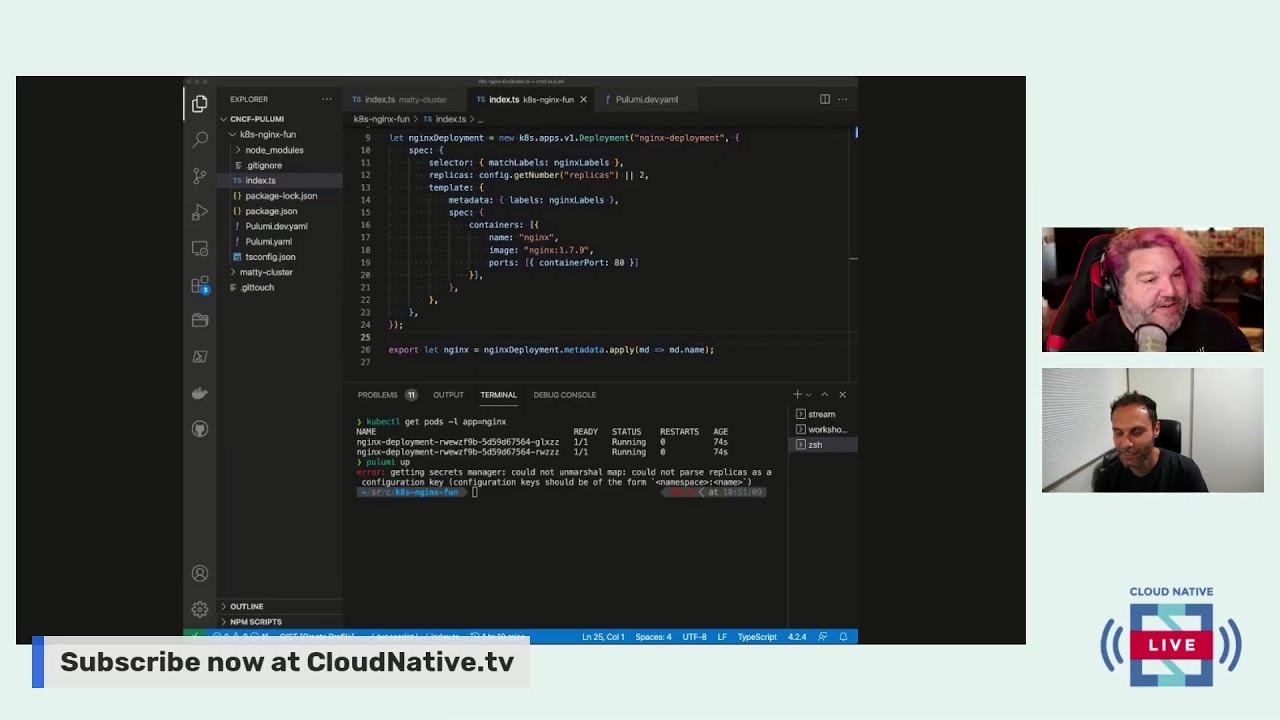
Task: Open the Extensions view with badge
Action: click(x=200, y=285)
